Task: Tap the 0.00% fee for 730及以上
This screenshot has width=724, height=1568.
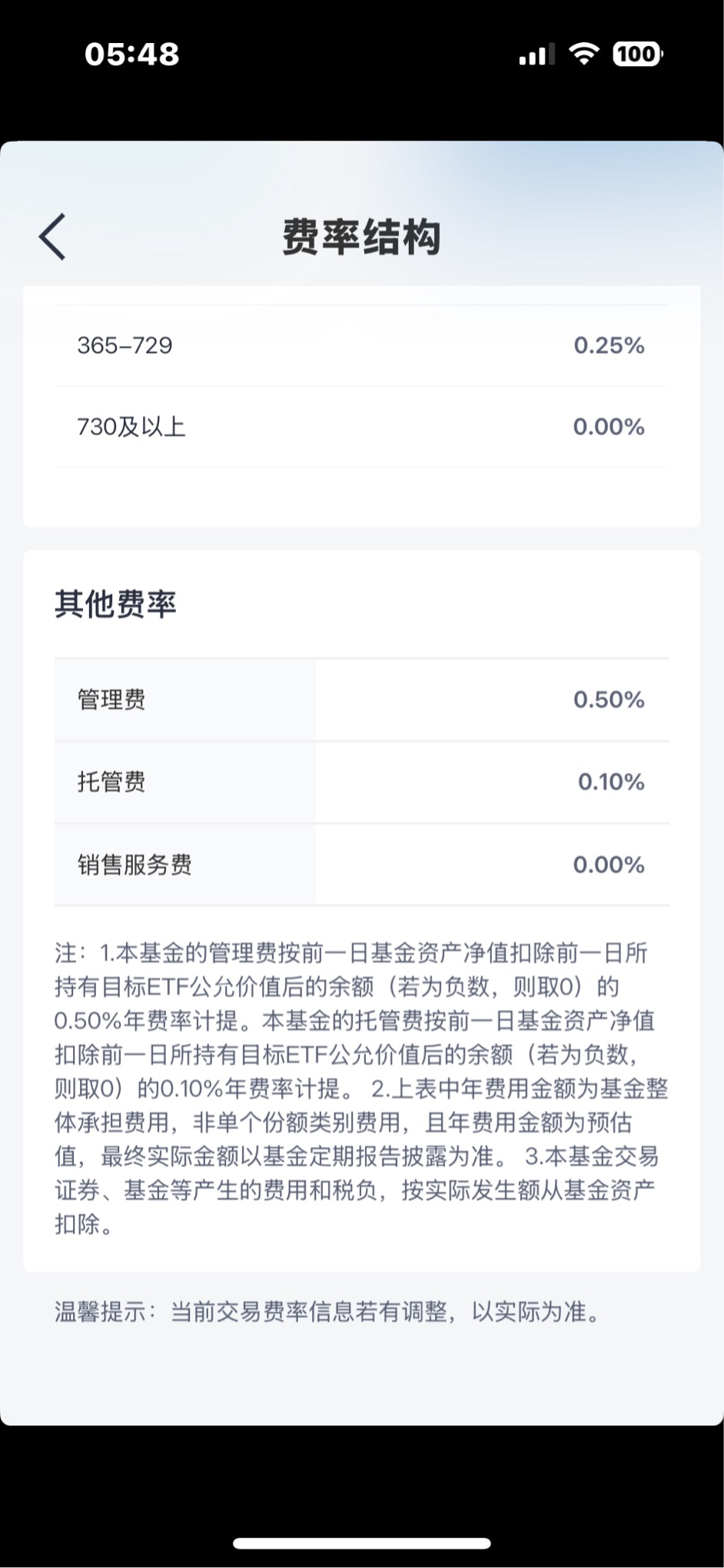Action: pos(609,427)
